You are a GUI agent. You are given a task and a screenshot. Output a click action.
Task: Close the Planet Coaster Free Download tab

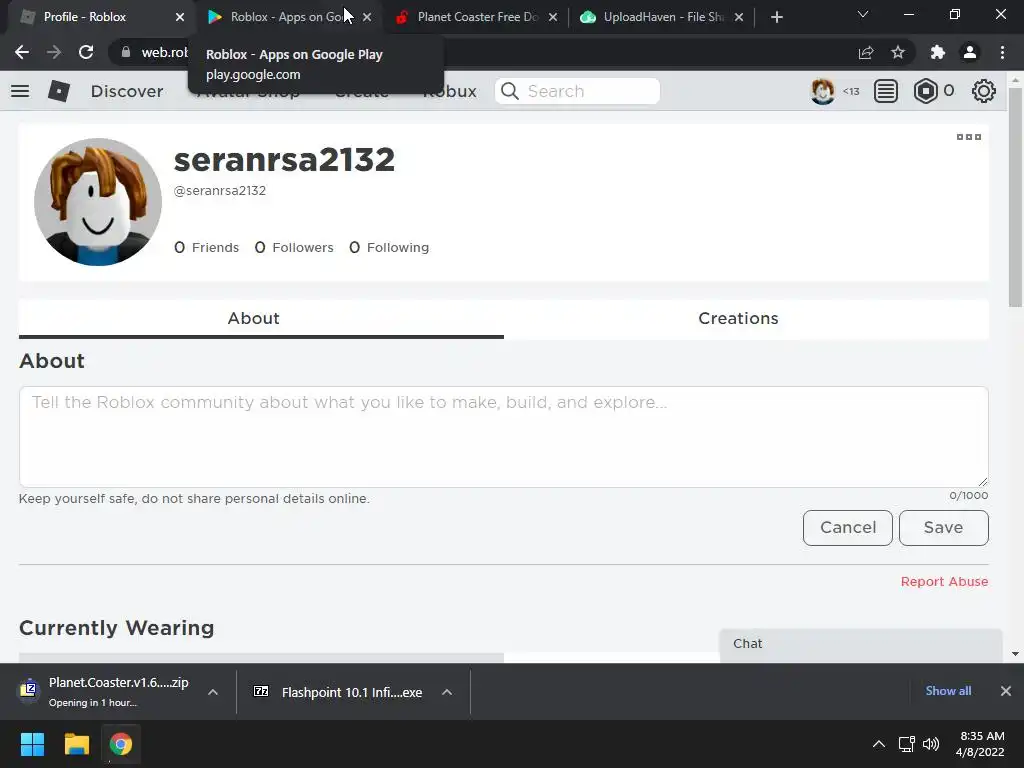[x=552, y=17]
